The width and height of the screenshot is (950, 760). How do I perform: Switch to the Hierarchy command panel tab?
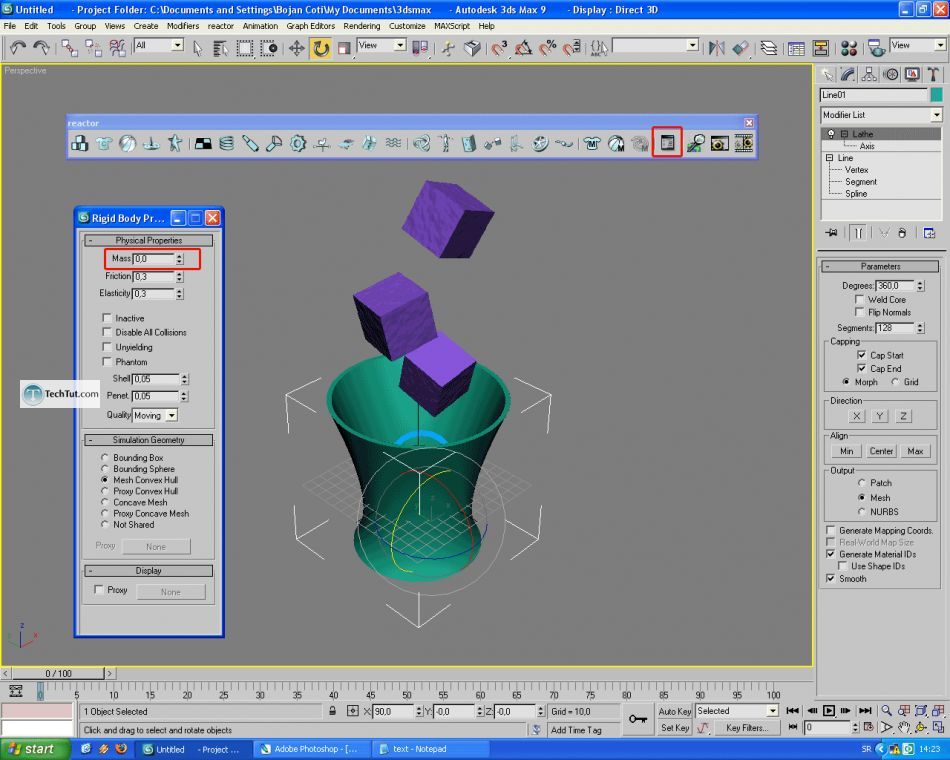coord(869,75)
